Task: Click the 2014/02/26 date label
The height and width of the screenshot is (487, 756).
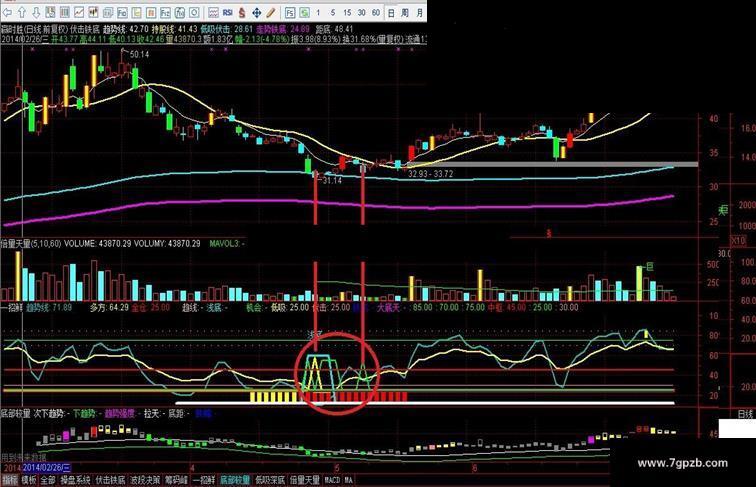Action: click(x=47, y=468)
